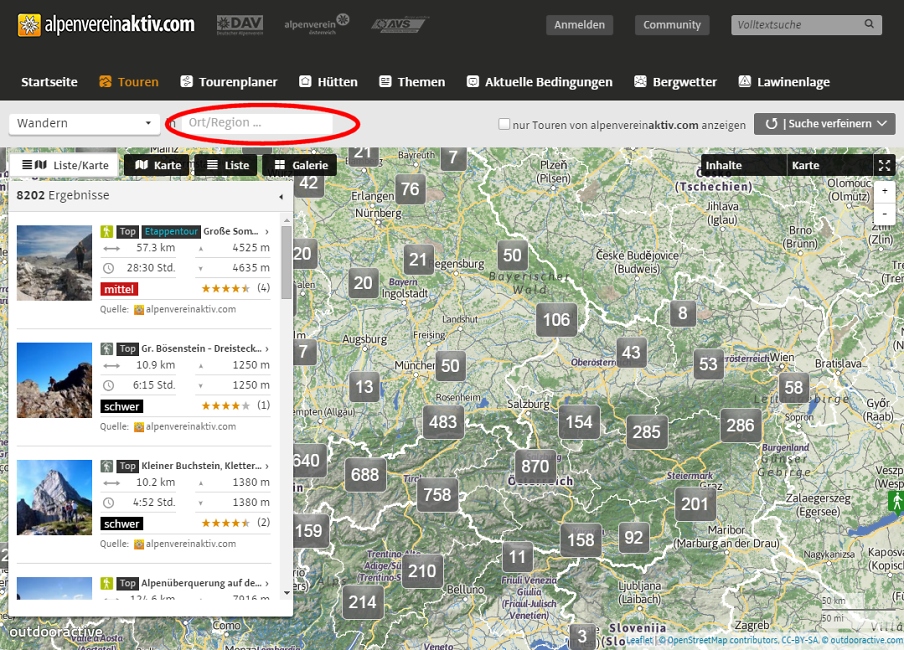Open the DAV partner logo
Viewport: 904px width, 650px height.
pyautogui.click(x=240, y=25)
